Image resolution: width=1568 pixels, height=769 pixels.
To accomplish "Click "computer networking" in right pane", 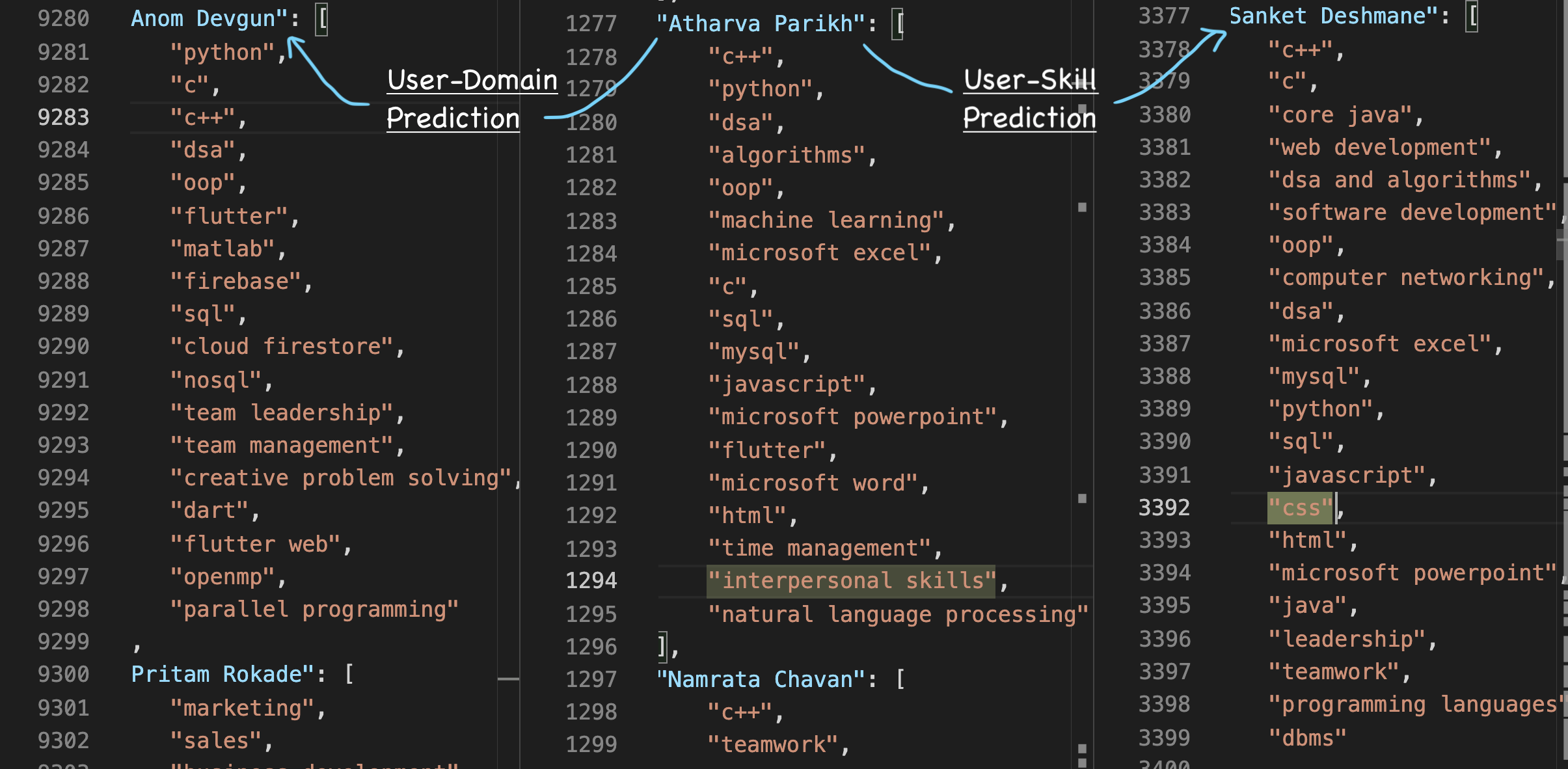I will coord(1406,278).
